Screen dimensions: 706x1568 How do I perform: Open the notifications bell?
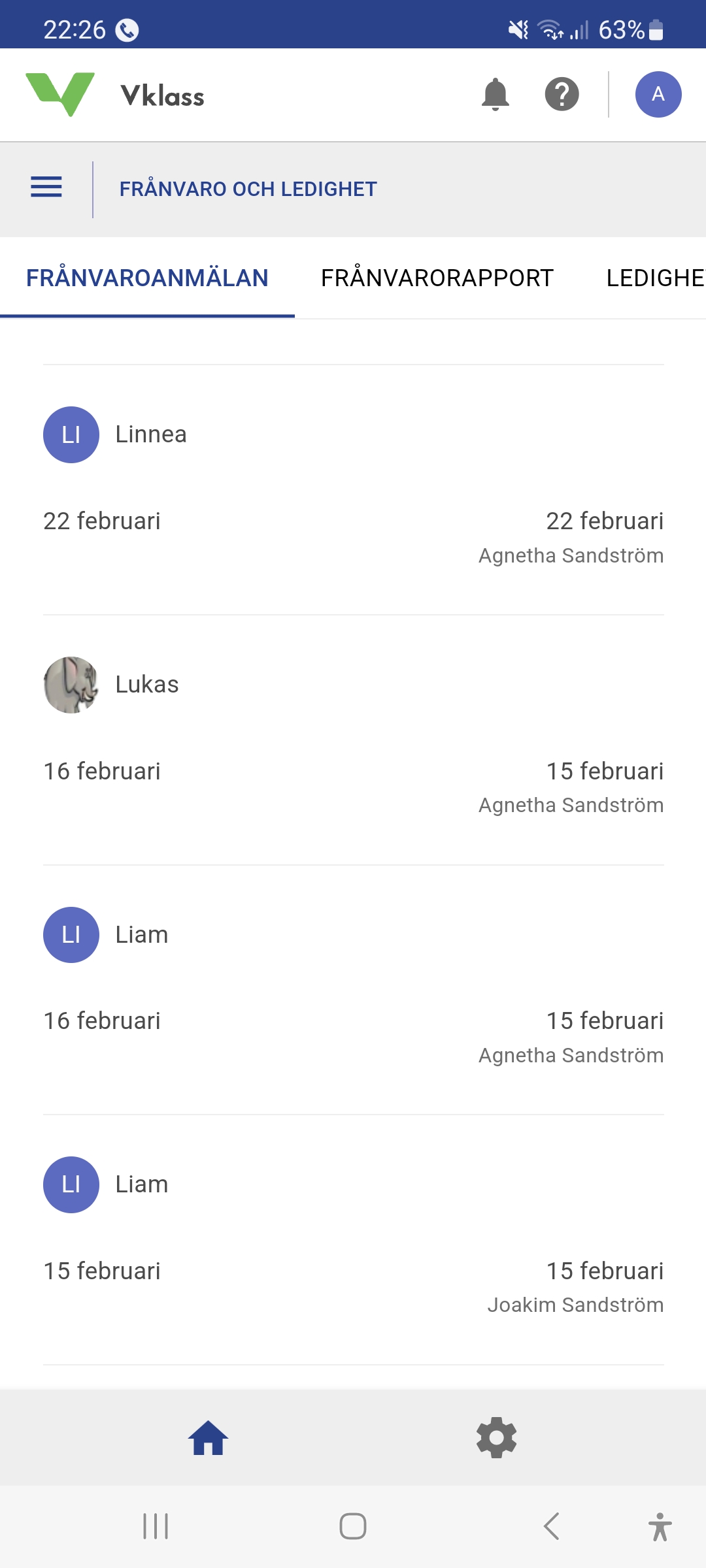[495, 95]
